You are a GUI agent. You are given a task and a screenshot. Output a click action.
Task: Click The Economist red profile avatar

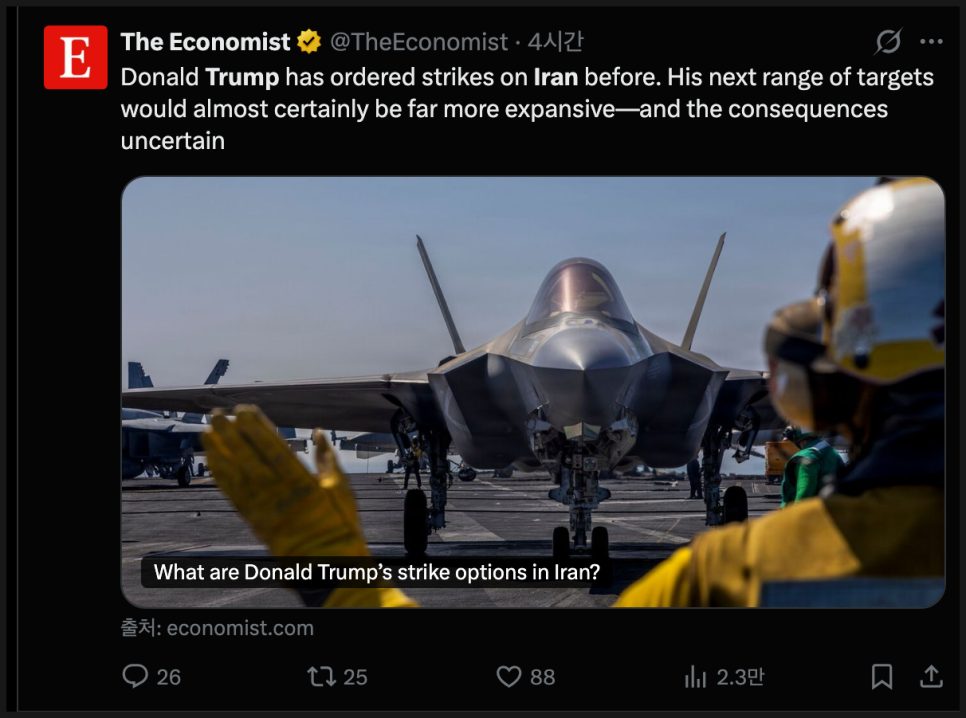pos(75,58)
